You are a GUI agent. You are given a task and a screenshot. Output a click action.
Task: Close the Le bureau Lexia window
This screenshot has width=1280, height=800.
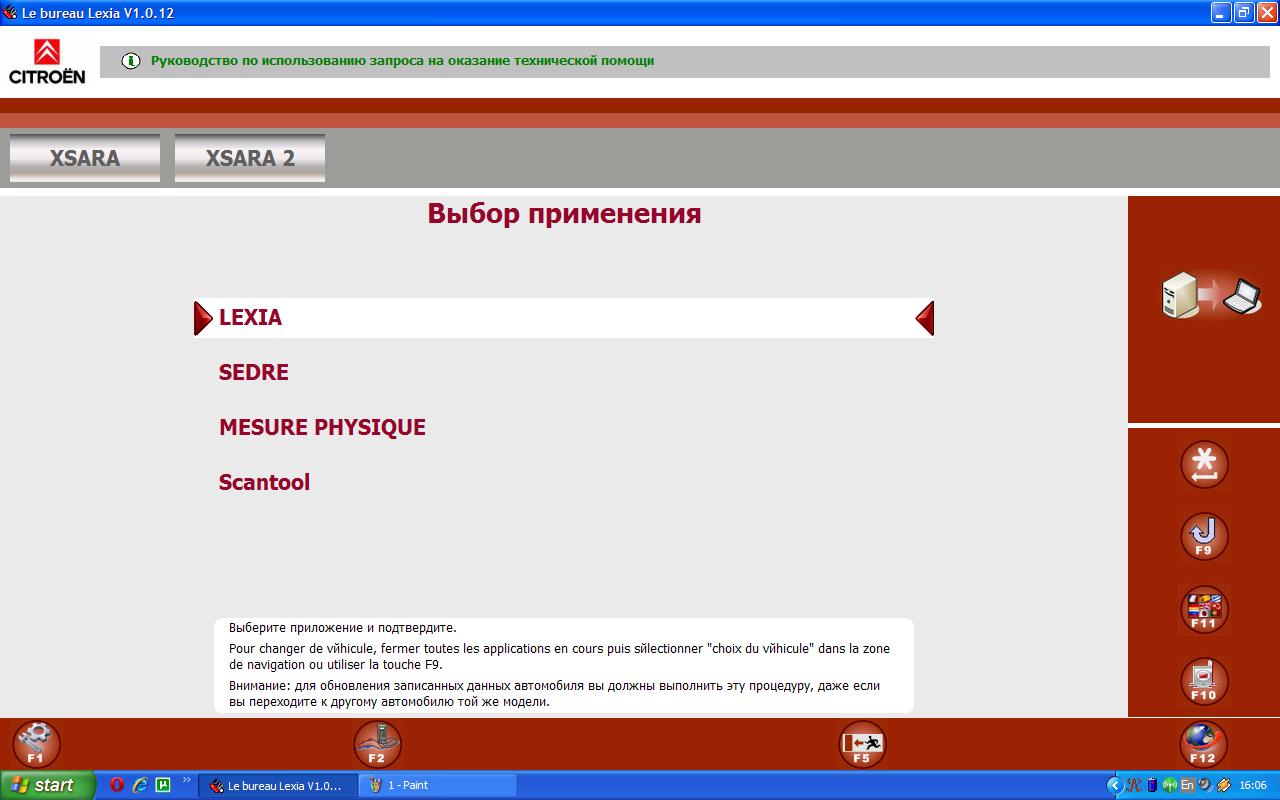click(x=1267, y=13)
